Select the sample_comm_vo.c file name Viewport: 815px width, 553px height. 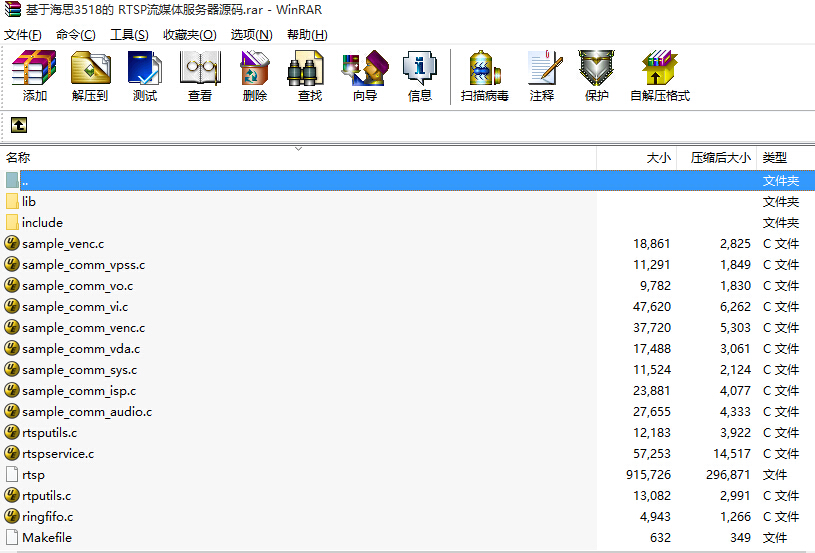click(77, 286)
